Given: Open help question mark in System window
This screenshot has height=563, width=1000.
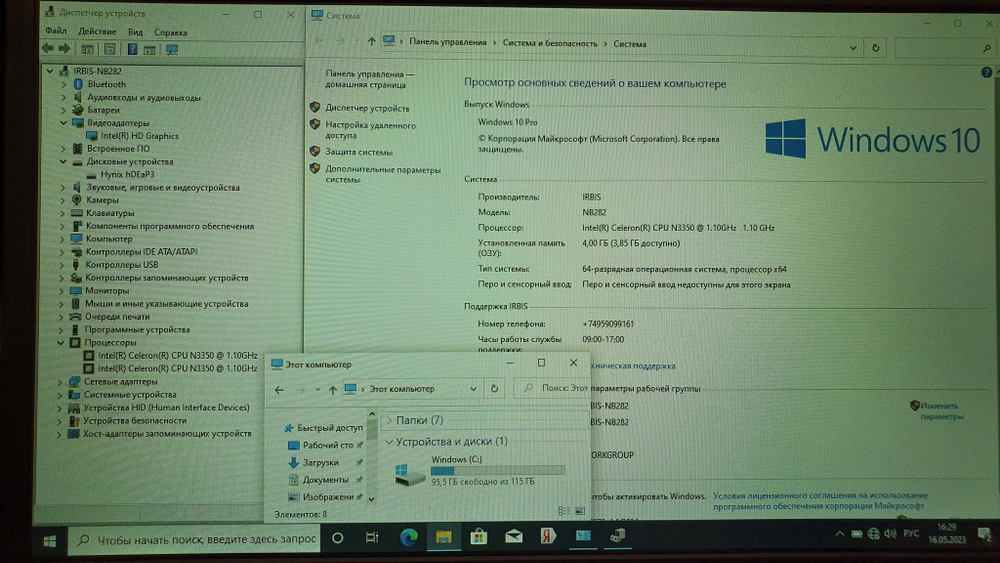Looking at the screenshot, I should [987, 73].
